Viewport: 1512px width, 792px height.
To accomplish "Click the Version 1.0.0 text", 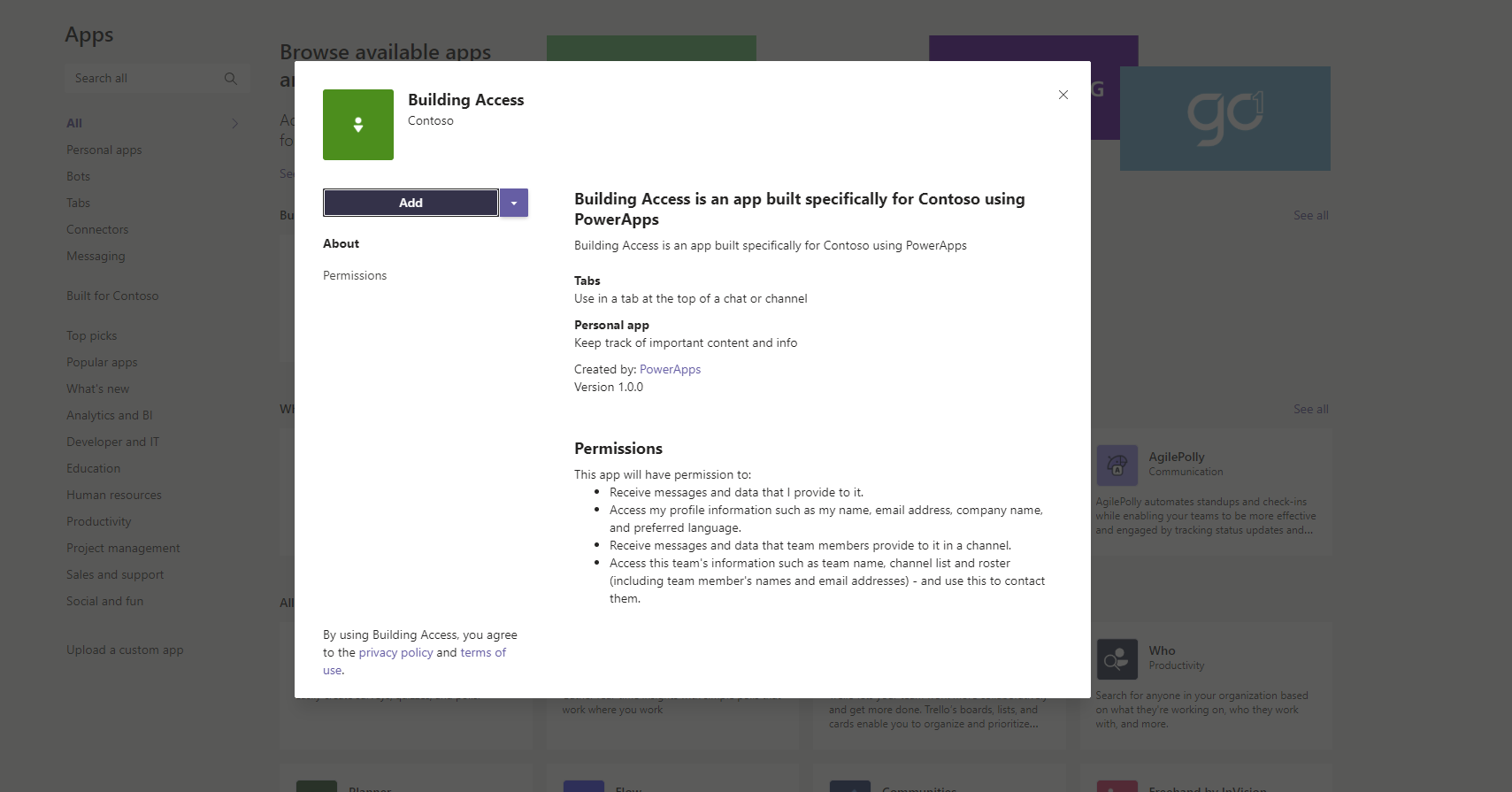I will pos(609,387).
